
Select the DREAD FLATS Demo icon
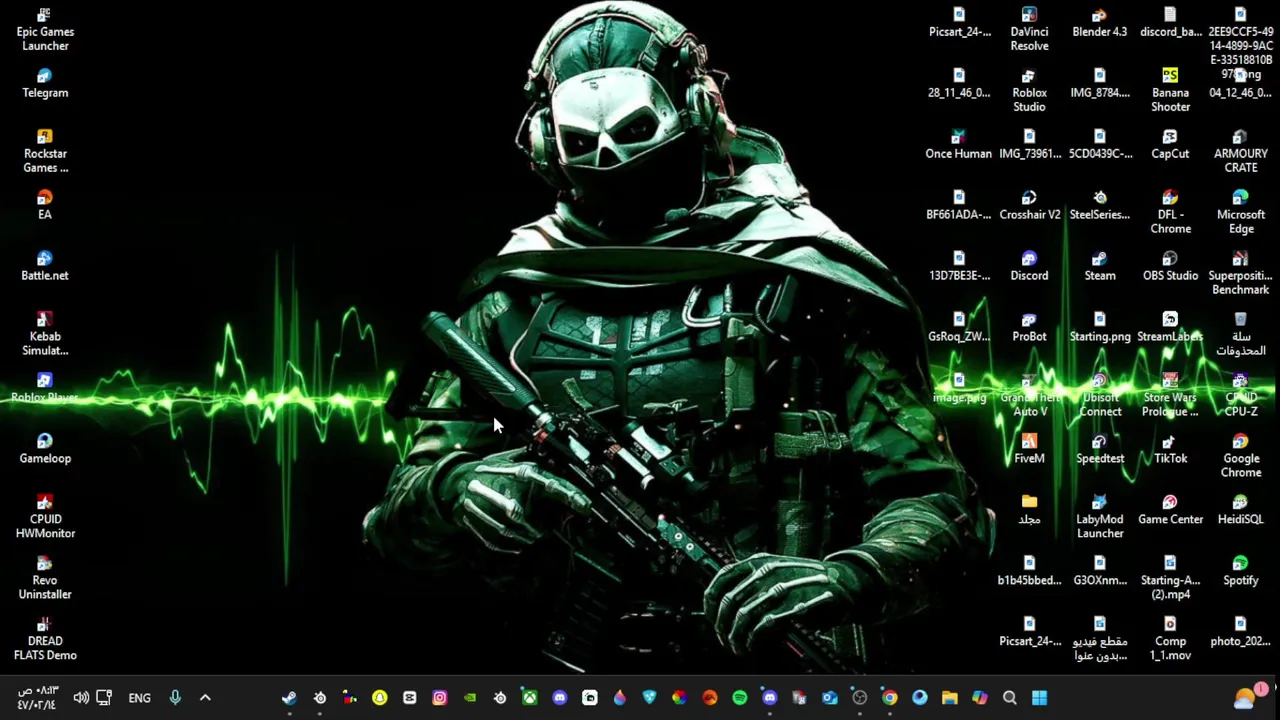45,639
